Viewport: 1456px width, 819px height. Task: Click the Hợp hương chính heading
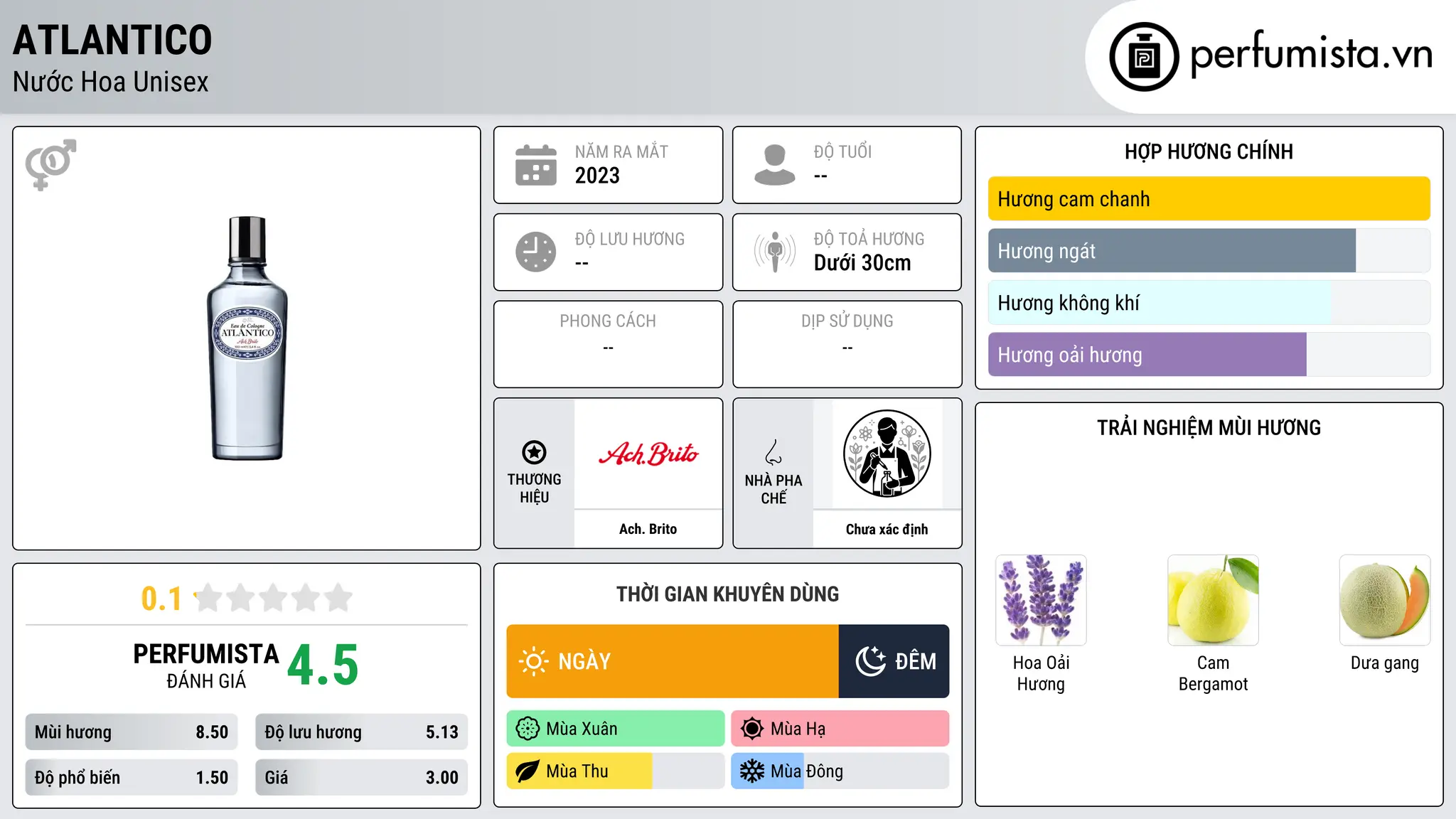point(1209,151)
